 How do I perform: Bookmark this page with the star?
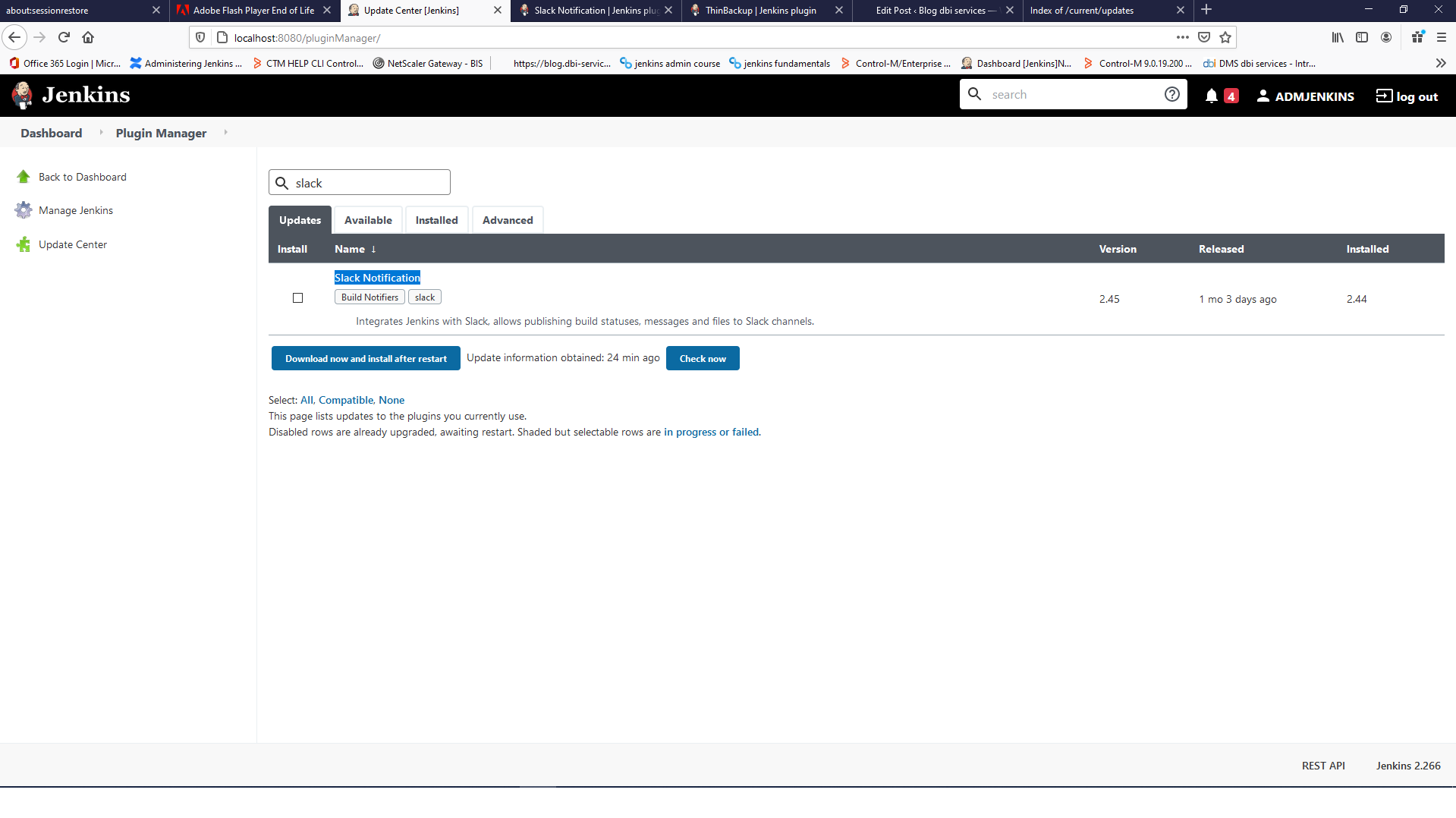[x=1225, y=37]
